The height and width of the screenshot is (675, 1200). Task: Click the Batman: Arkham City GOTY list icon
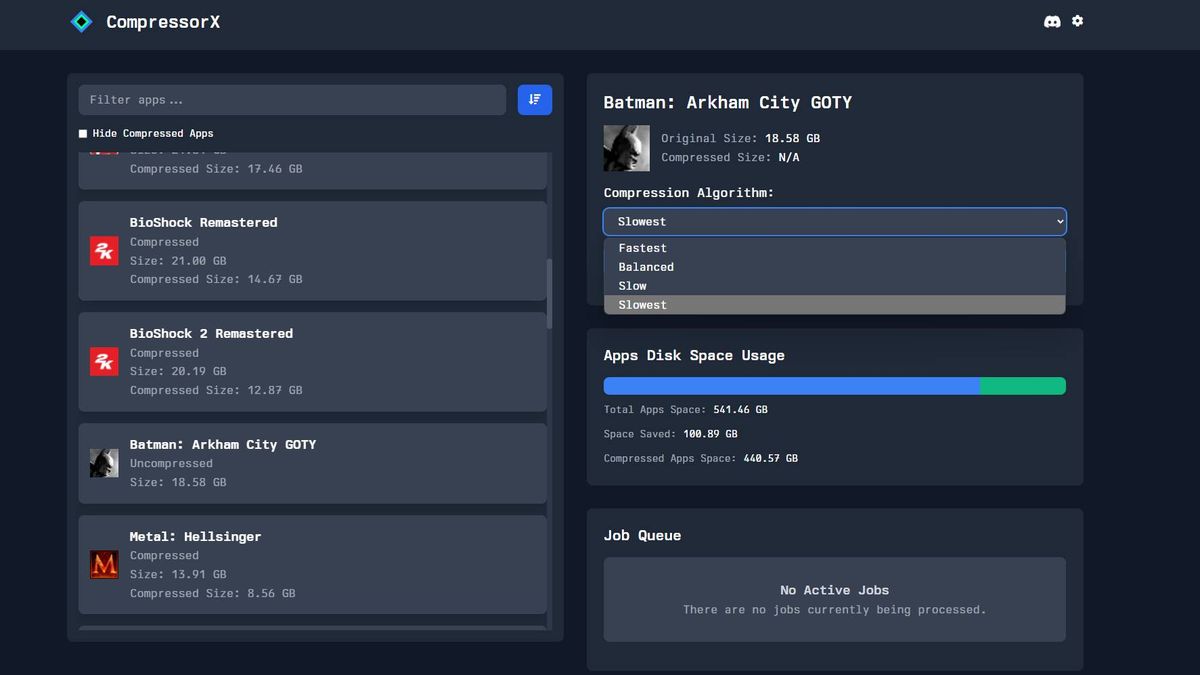point(104,462)
